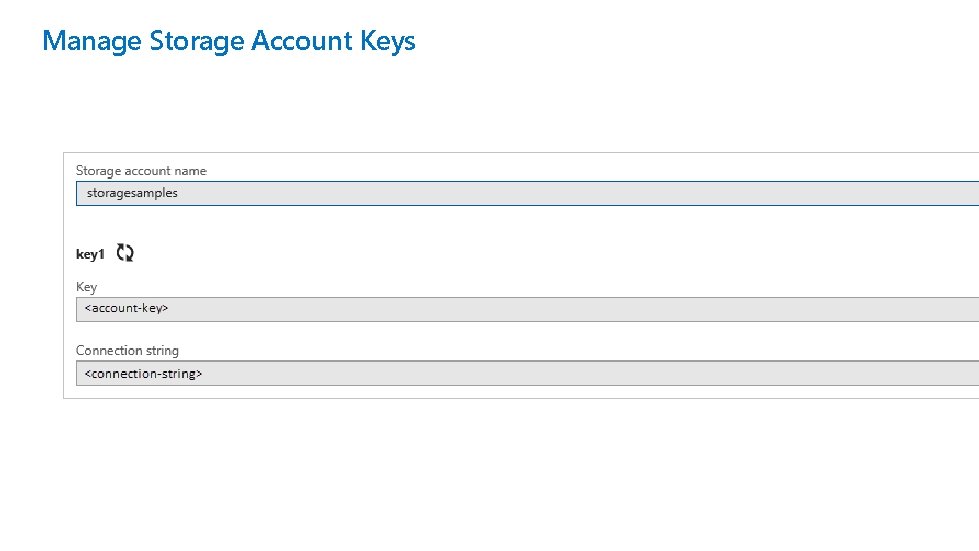Click the "Key" label above account key

pyautogui.click(x=87, y=287)
